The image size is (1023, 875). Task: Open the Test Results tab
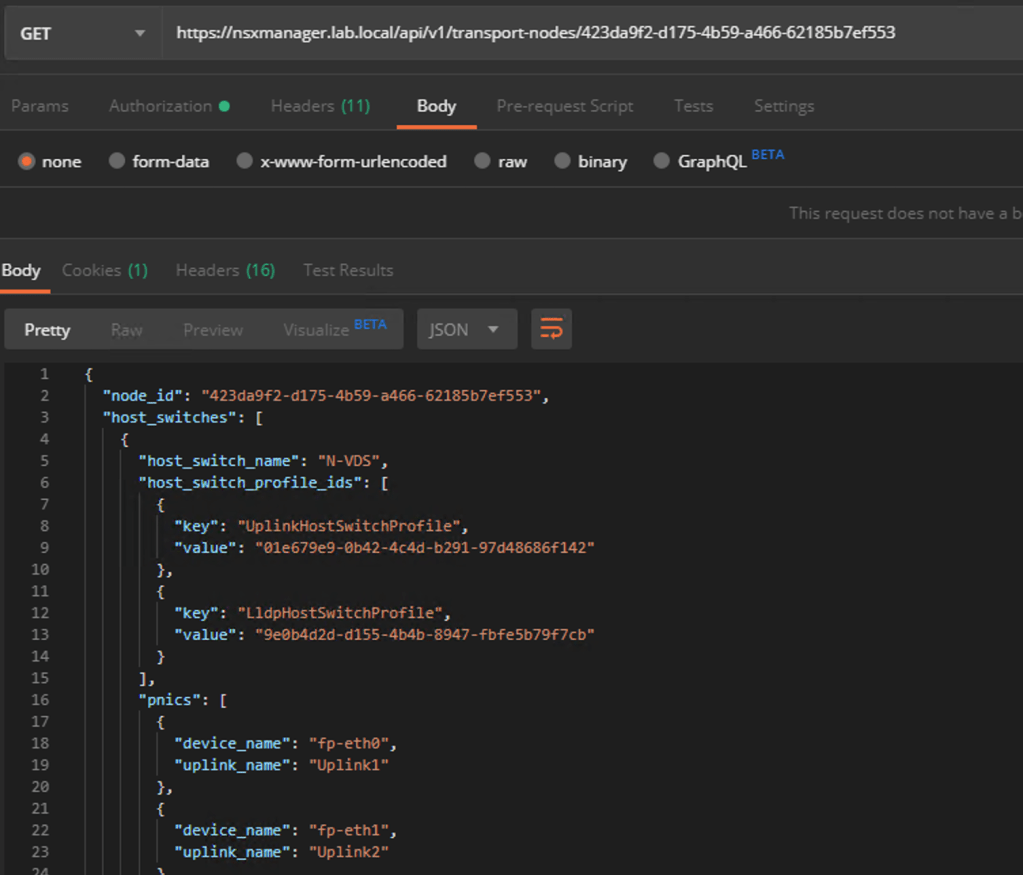[x=348, y=270]
